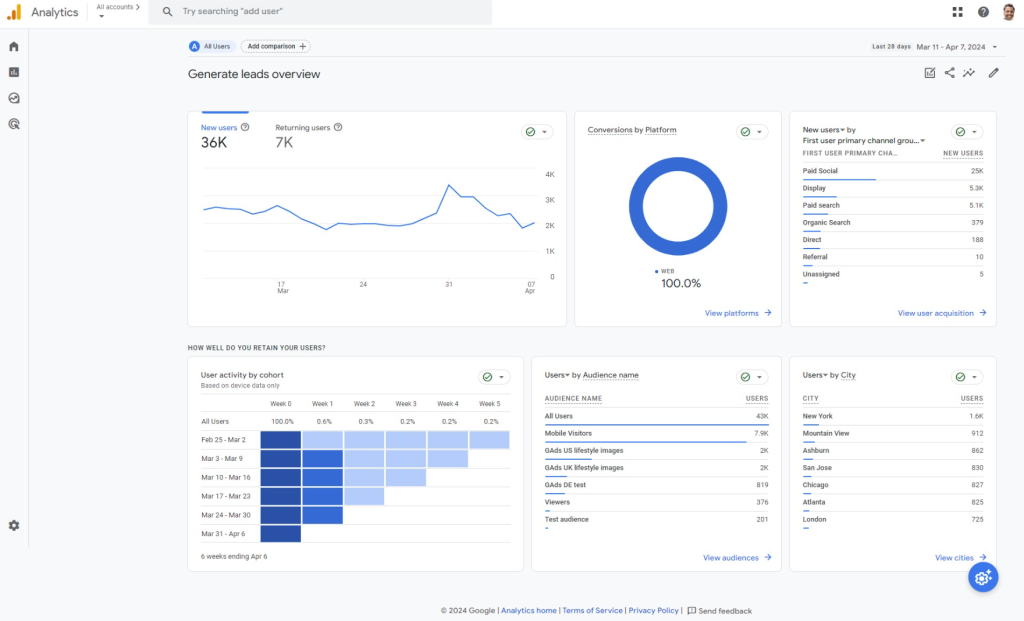Open the Insights sparkline icon
The width and height of the screenshot is (1024, 621).
[x=969, y=73]
